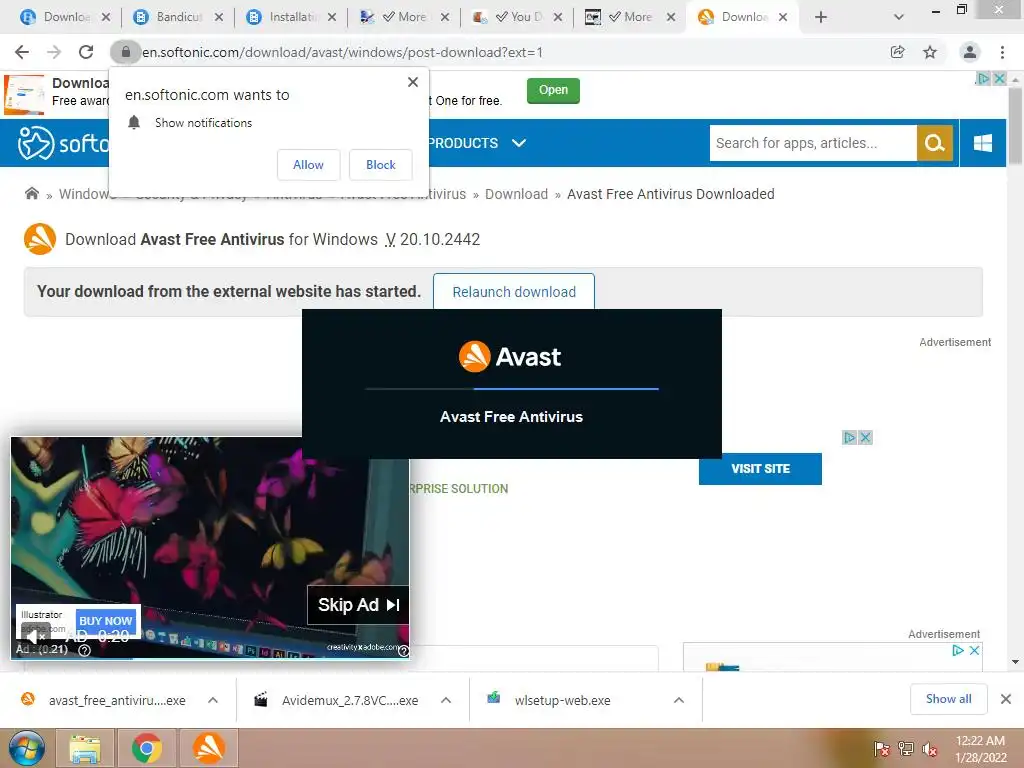Viewport: 1024px width, 768px height.
Task: Share this page icon in address bar
Action: [x=898, y=52]
